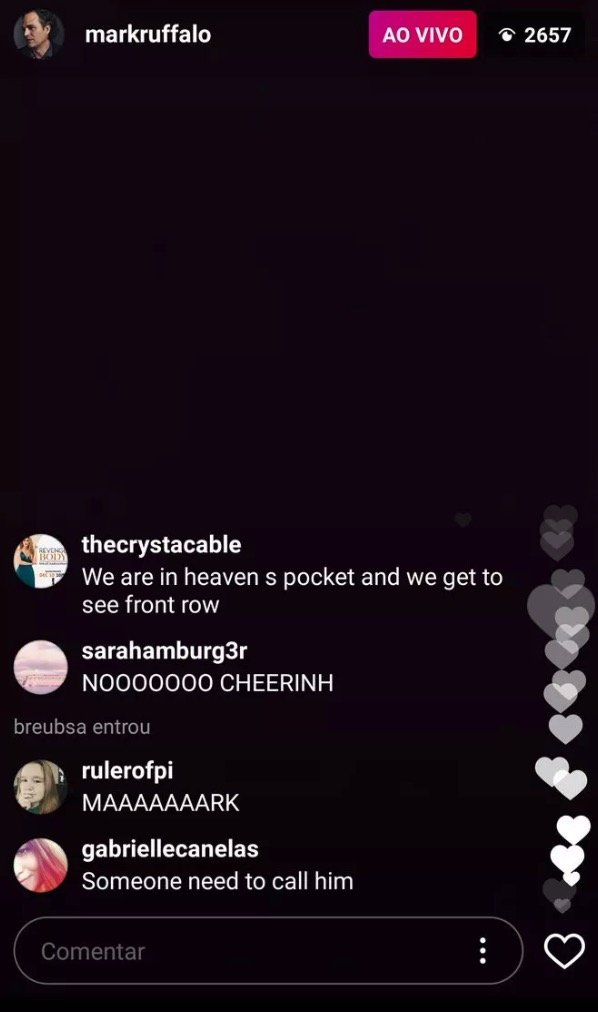Select username gabriellecanelas
This screenshot has height=1012, width=598.
click(170, 849)
